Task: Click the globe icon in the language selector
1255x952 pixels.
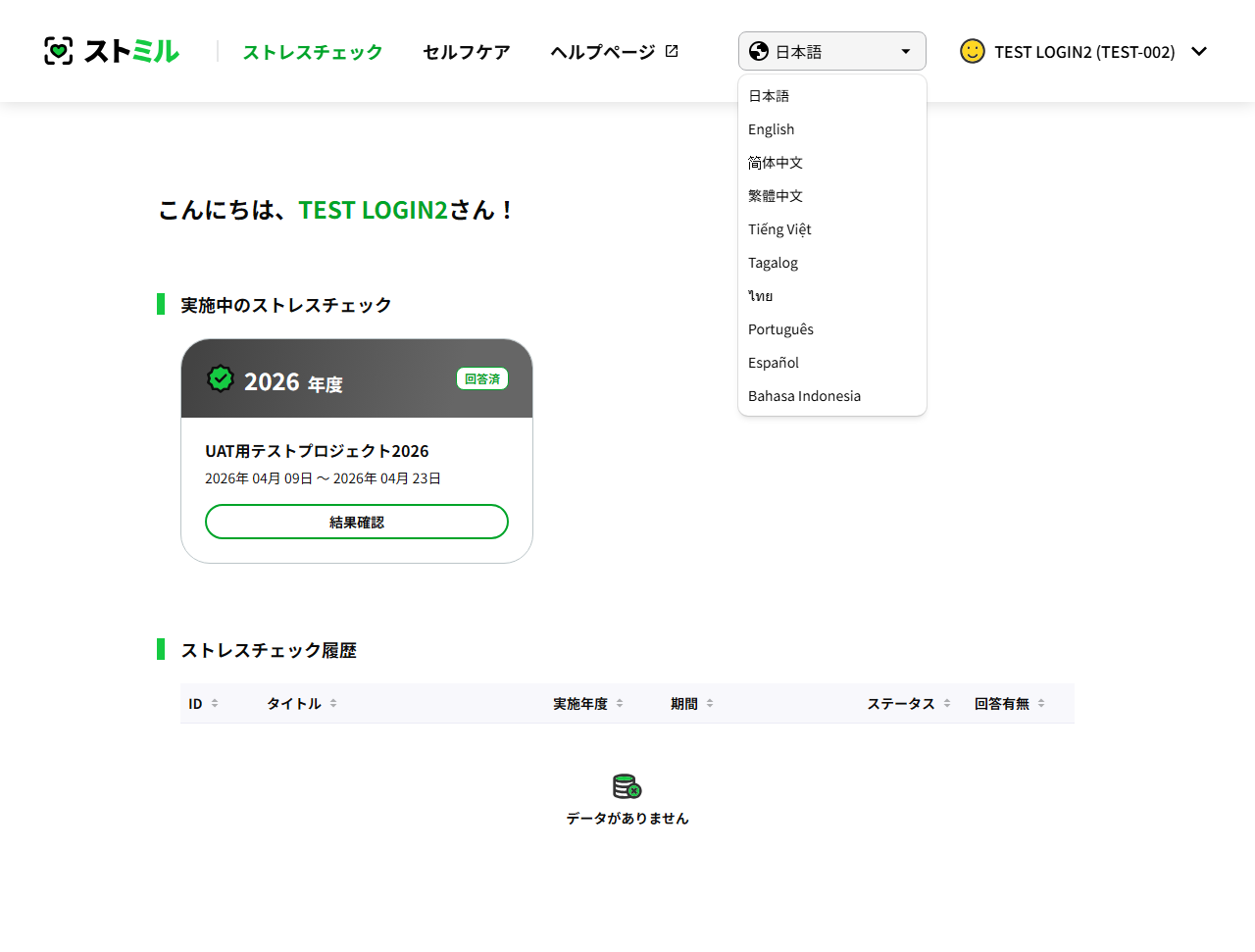Action: point(759,50)
